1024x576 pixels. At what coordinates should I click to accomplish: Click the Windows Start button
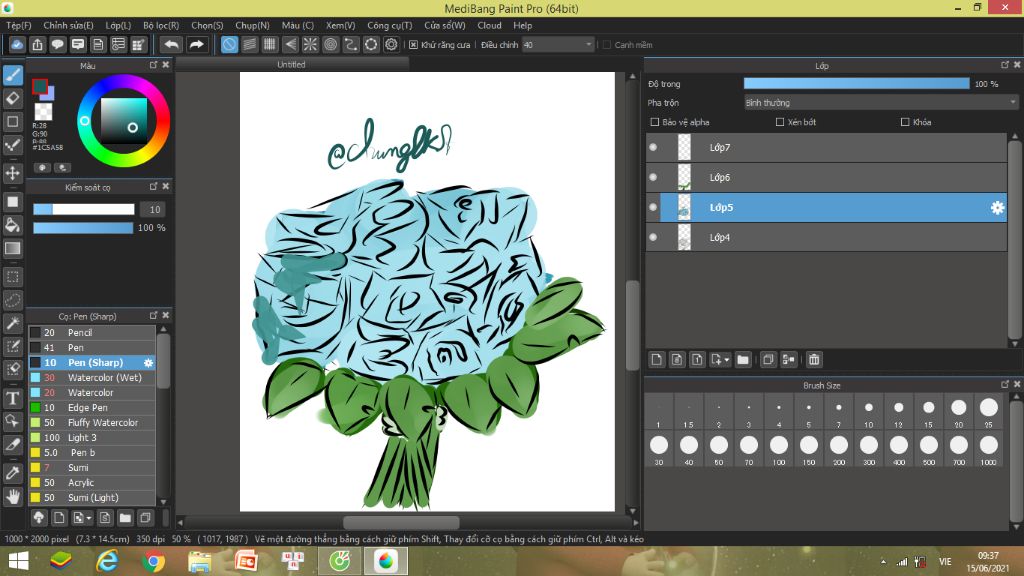tap(18, 561)
